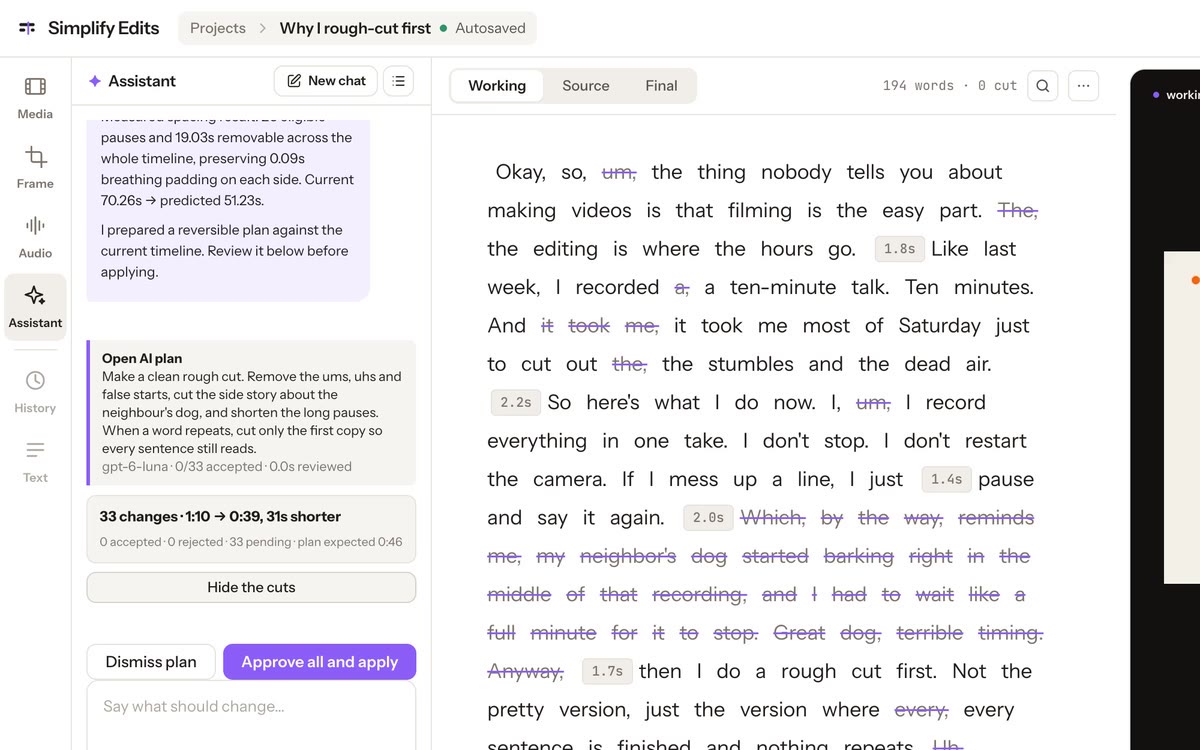Click the 1.8s pause marker
The height and width of the screenshot is (750, 1200).
[899, 249]
